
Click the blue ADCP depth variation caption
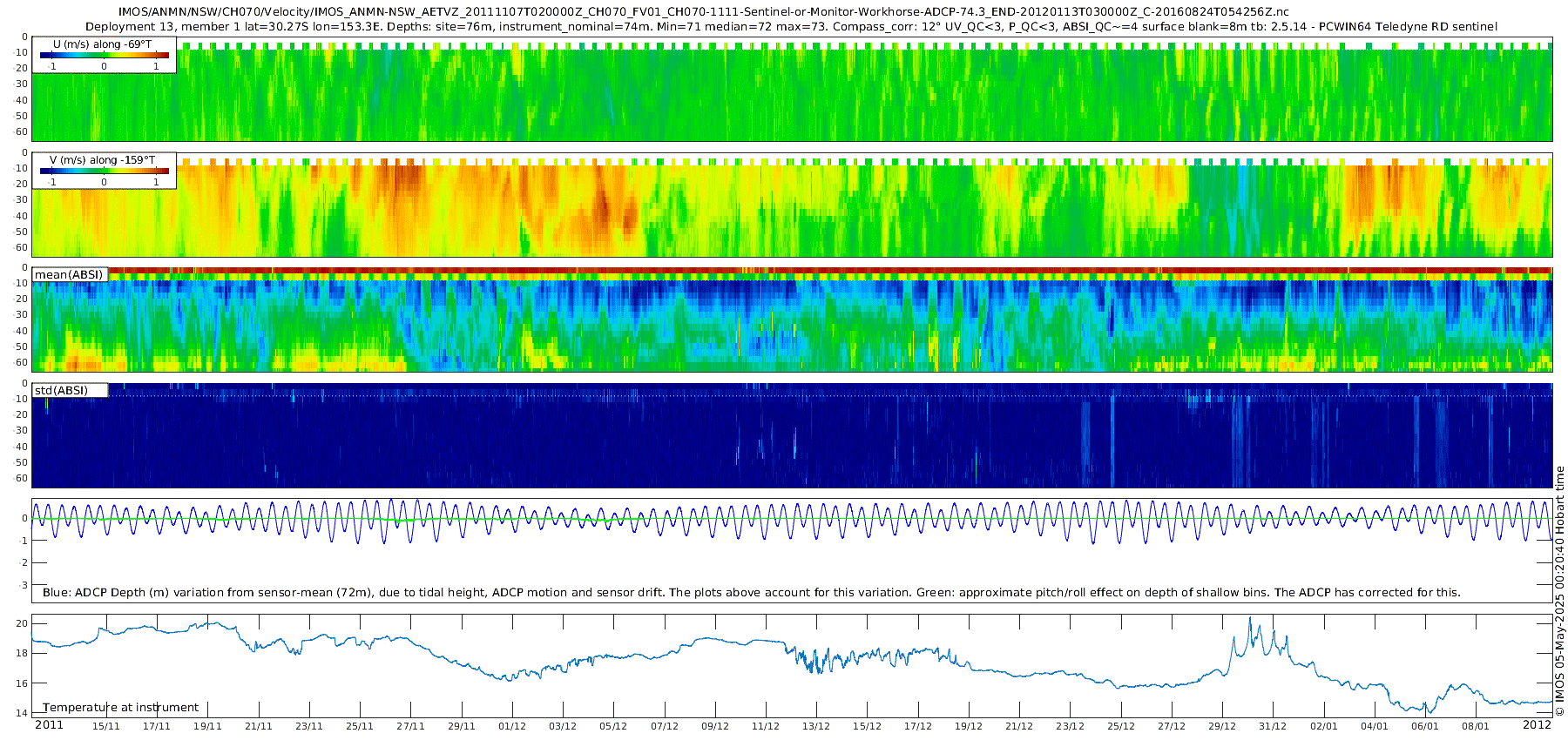click(x=751, y=593)
